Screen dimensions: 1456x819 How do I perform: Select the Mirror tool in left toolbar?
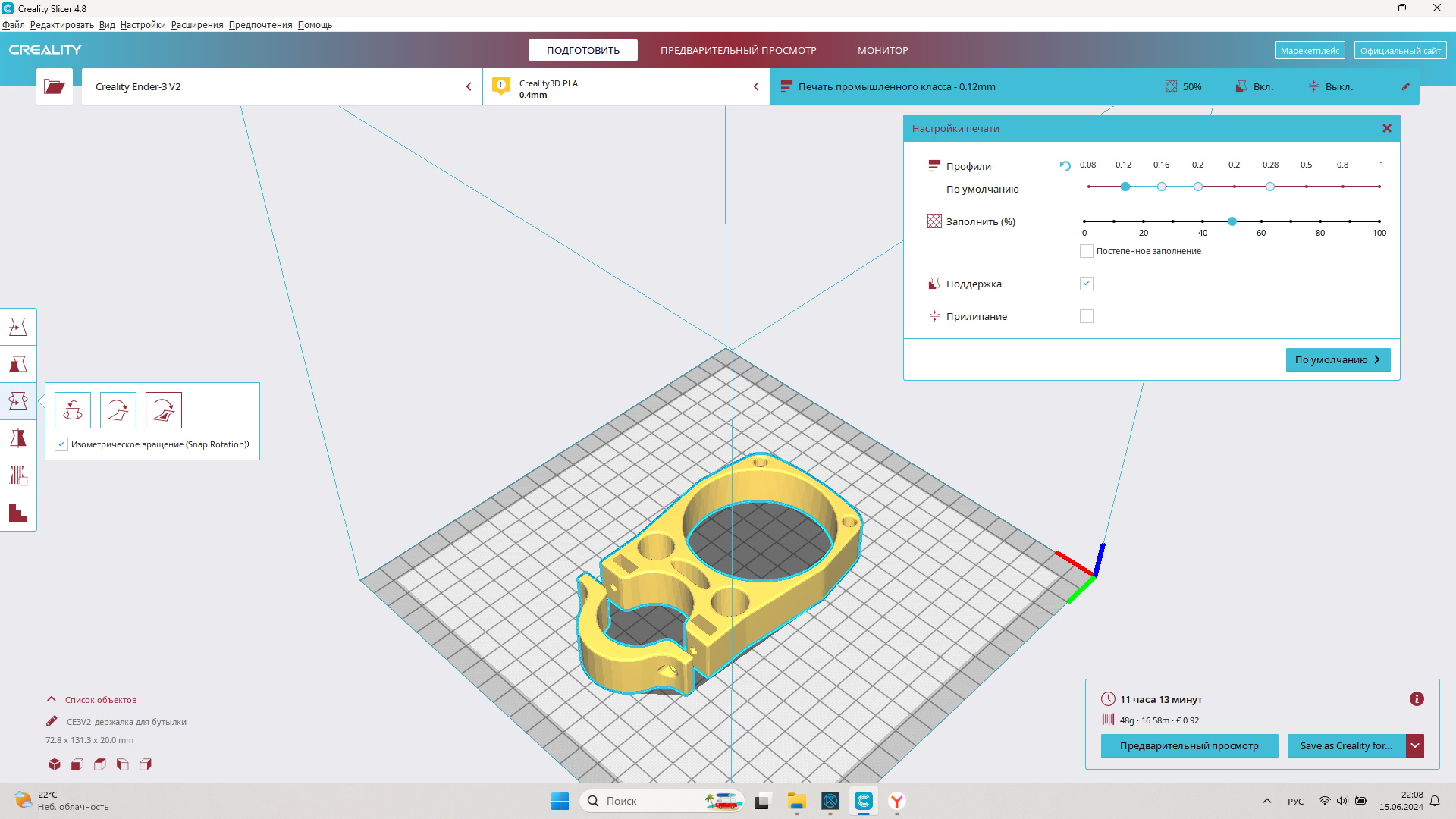click(x=18, y=438)
